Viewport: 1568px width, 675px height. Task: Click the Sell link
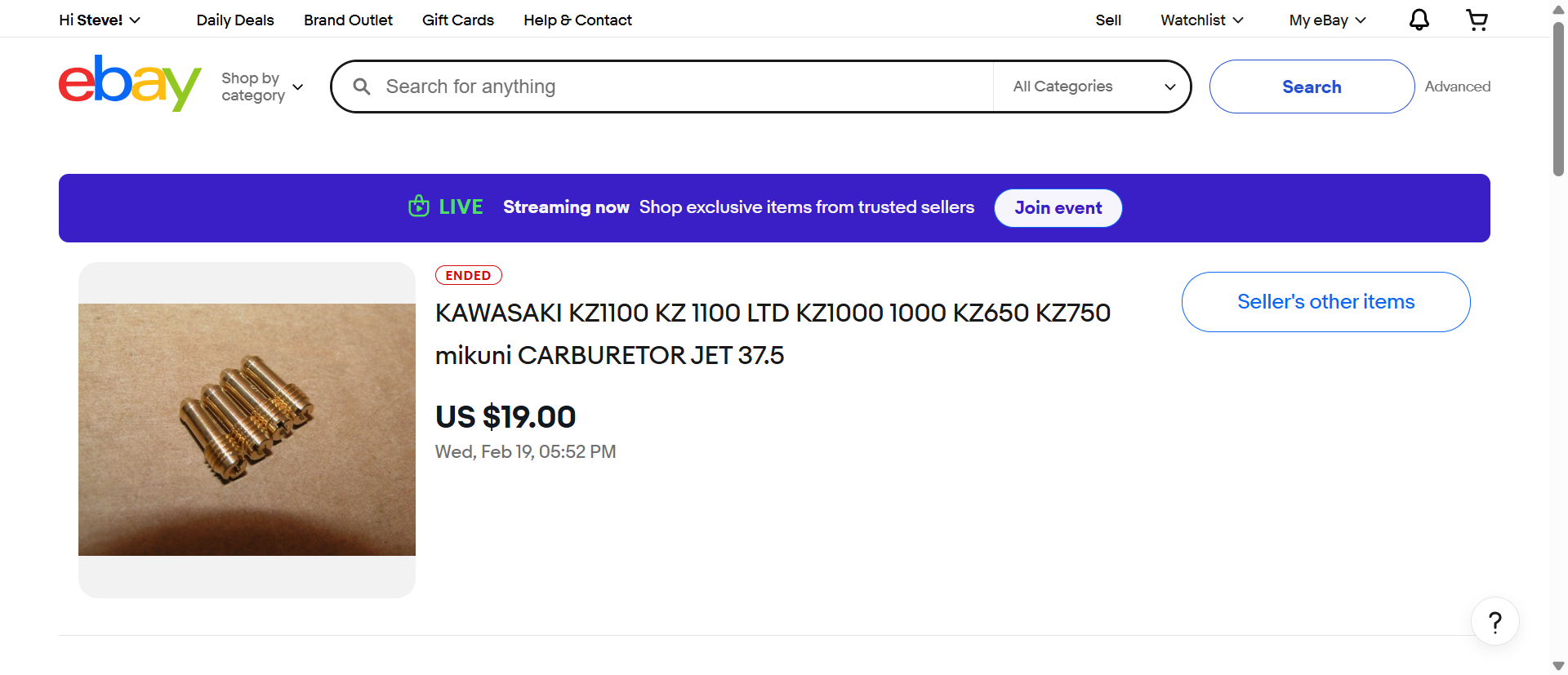point(1108,20)
